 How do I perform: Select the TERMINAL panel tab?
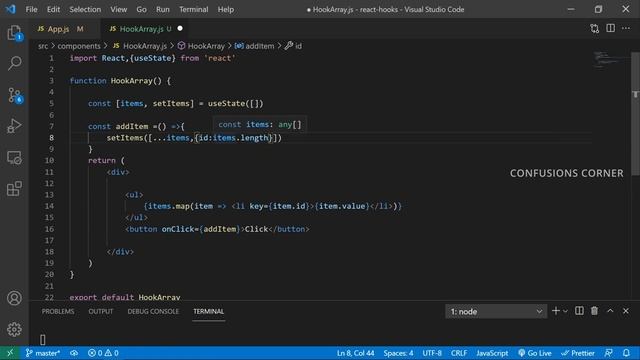[209, 311]
